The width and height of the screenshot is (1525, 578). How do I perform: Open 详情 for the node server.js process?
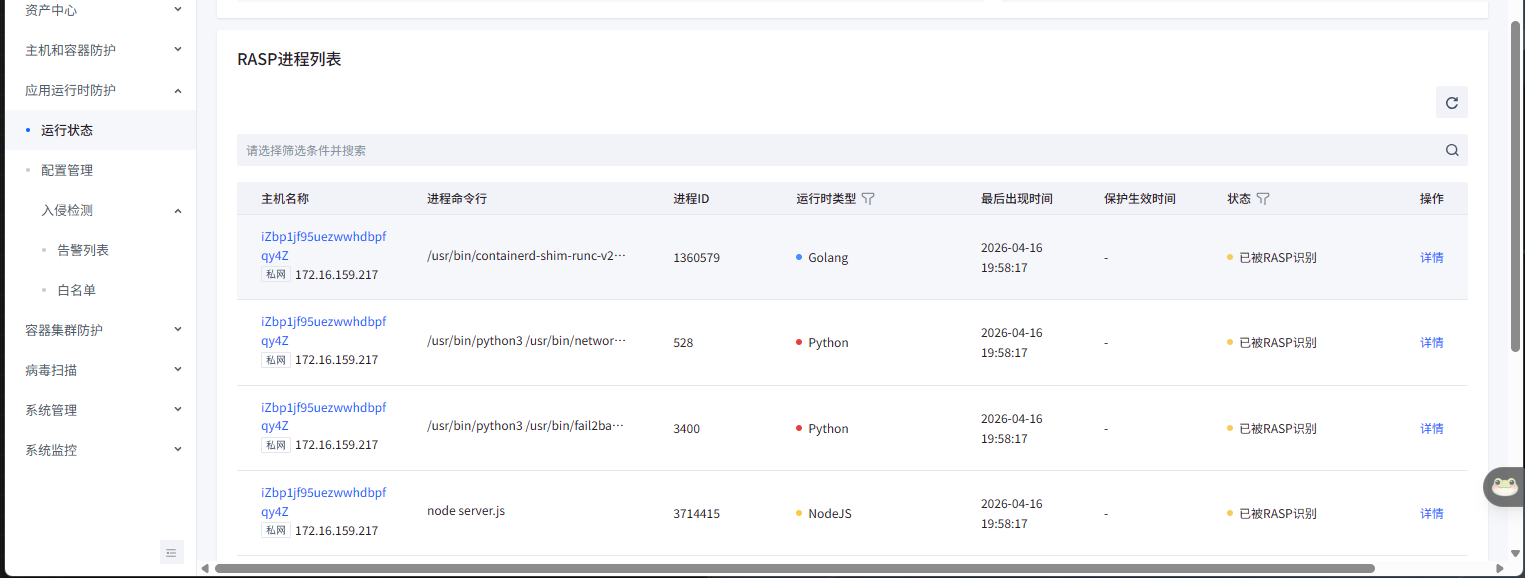point(1431,513)
